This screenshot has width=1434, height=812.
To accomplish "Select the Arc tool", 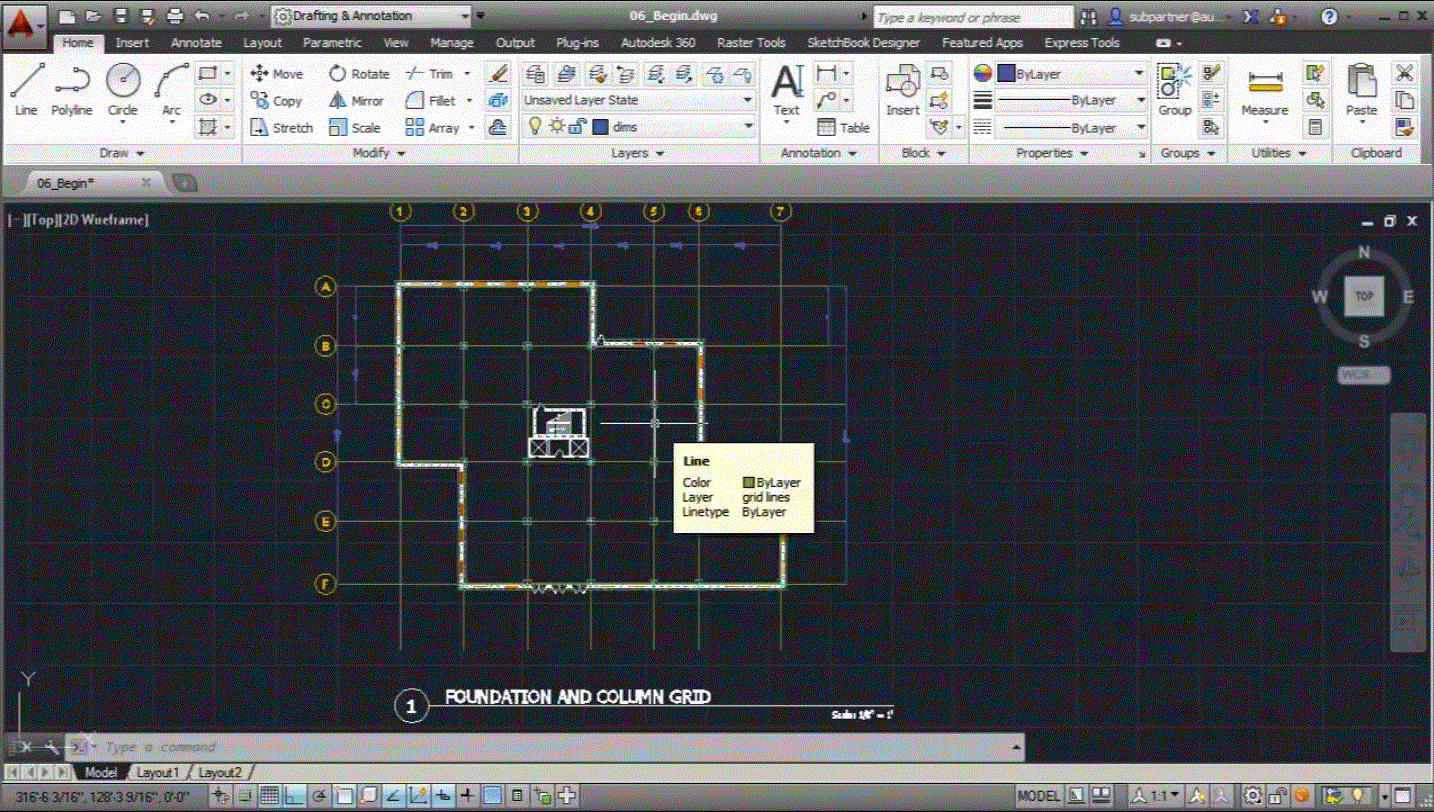I will tap(172, 90).
